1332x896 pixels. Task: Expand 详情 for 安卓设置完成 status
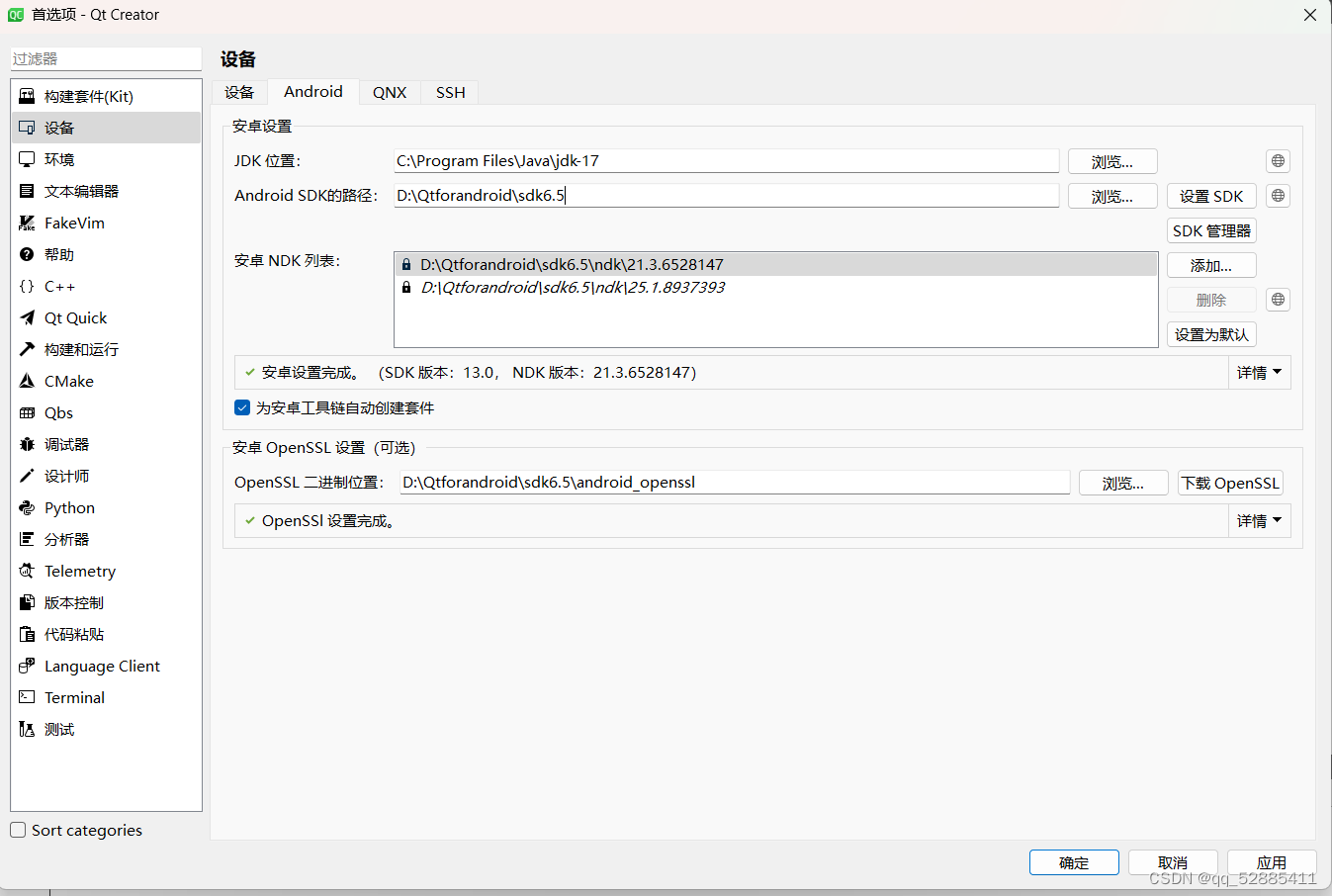1259,373
